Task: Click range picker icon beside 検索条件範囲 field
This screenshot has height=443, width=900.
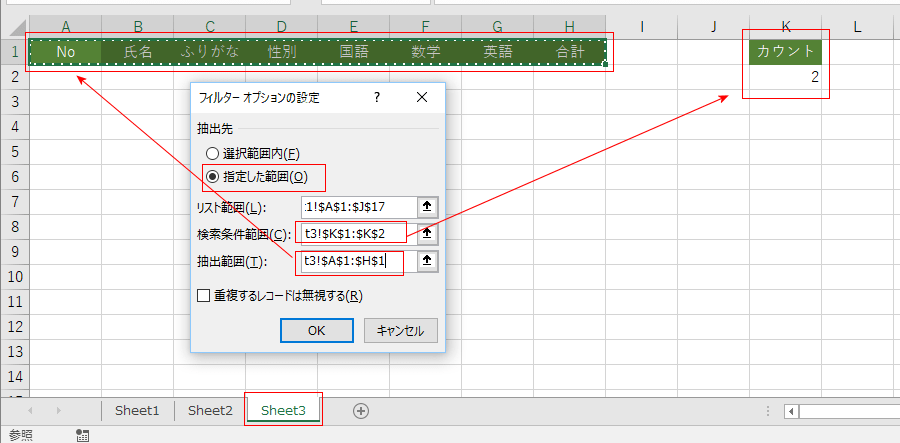Action: tap(426, 234)
